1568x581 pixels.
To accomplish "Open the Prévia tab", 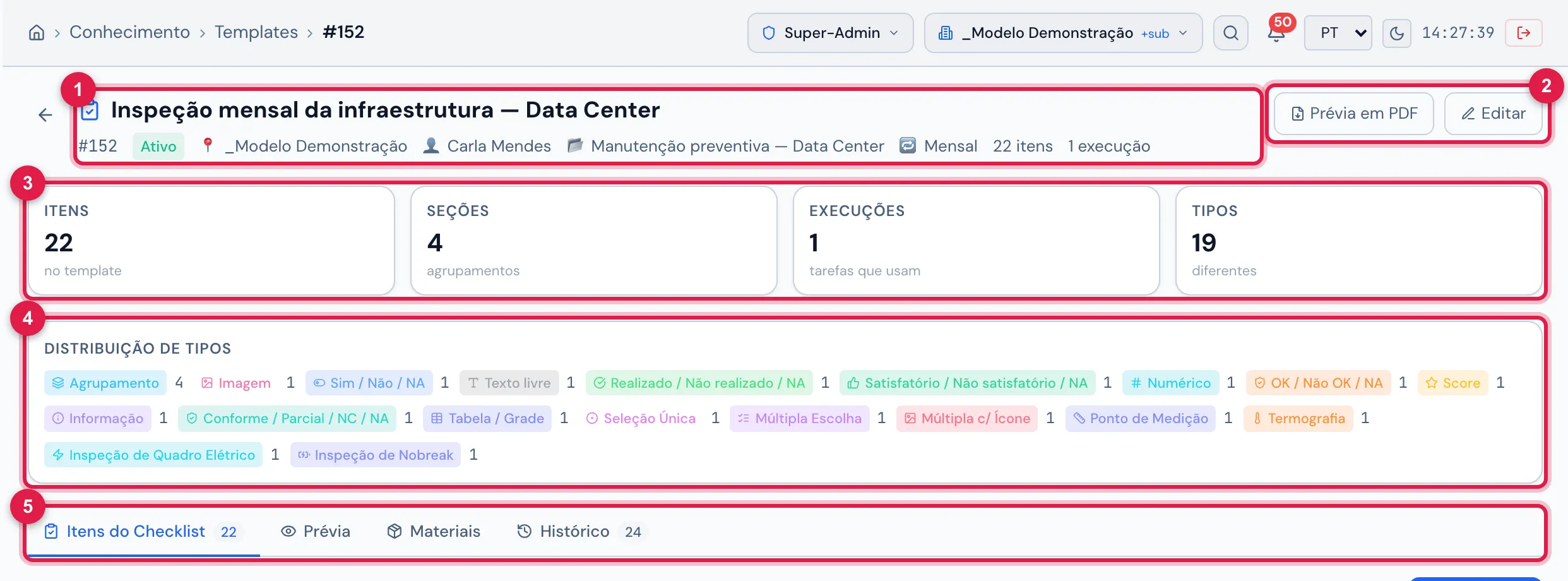I will 315,532.
